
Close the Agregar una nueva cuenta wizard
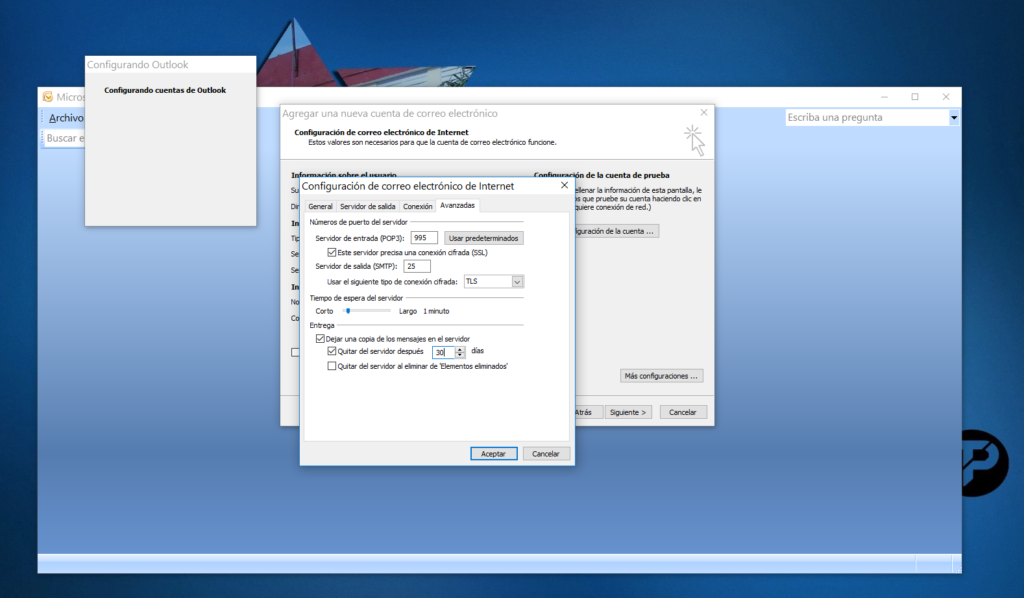coord(704,113)
